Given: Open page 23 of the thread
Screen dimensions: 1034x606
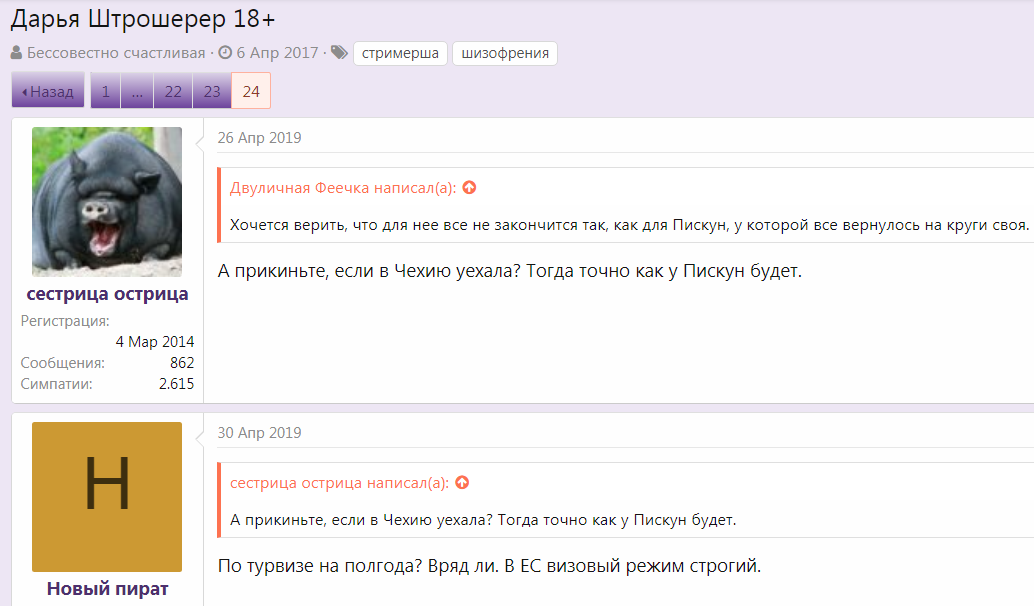Looking at the screenshot, I should [212, 91].
